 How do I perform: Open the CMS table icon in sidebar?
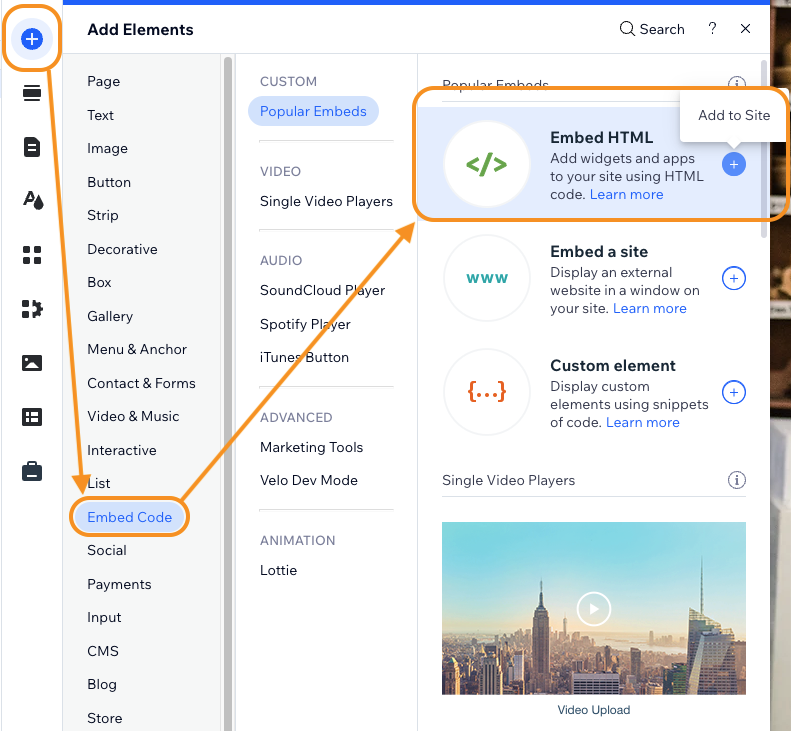click(32, 417)
